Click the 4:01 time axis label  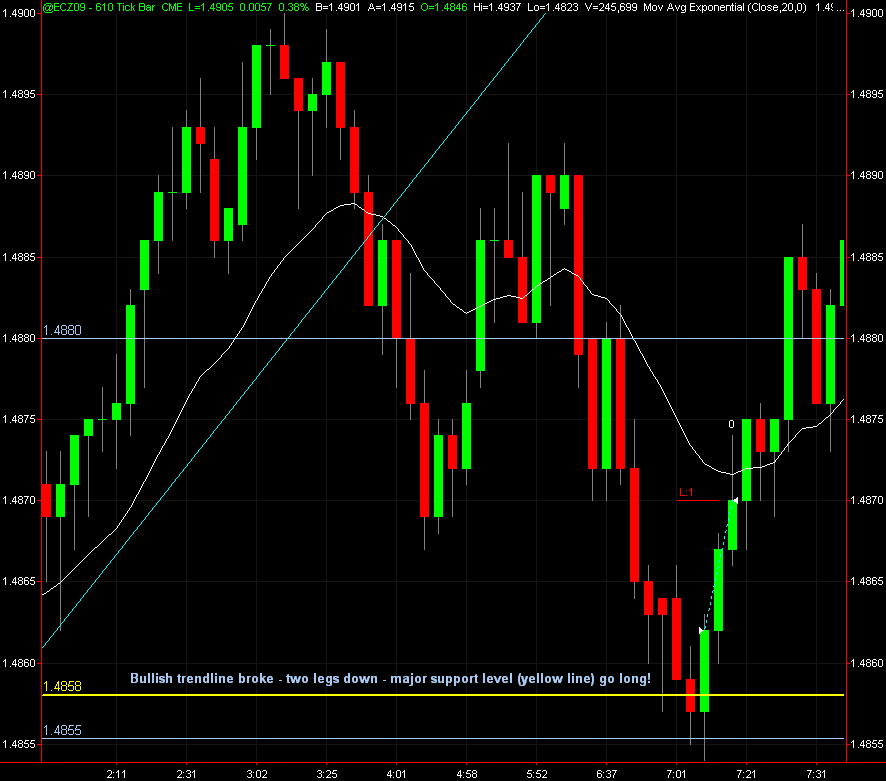point(396,774)
